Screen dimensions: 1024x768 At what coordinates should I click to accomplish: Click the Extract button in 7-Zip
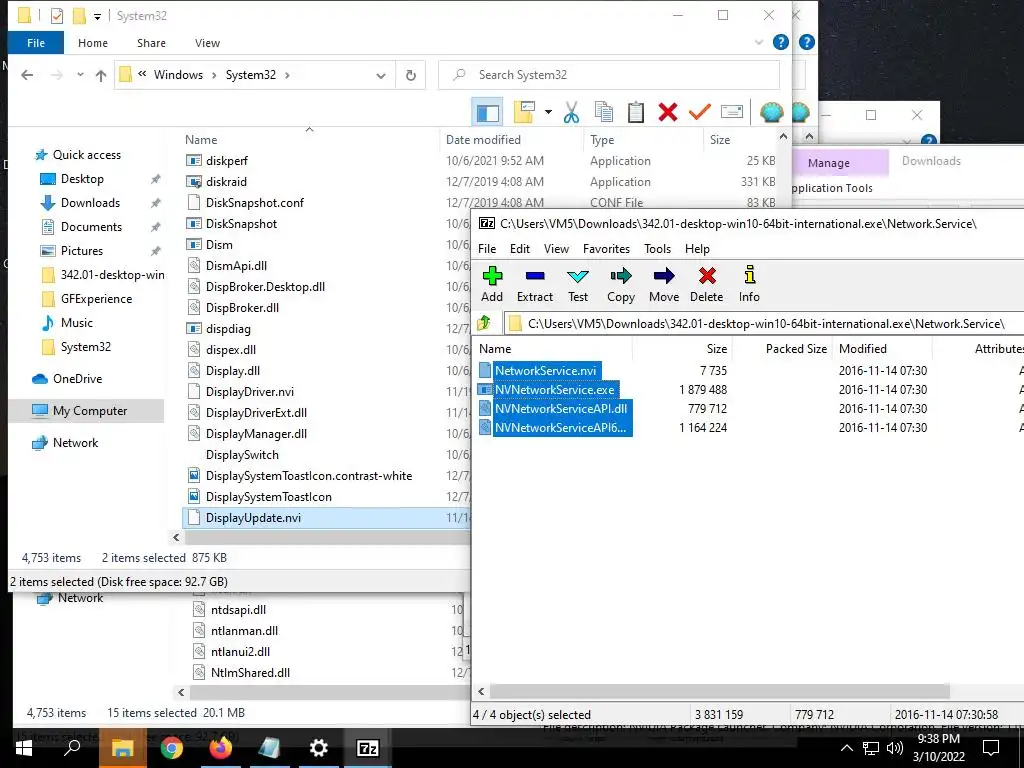(x=535, y=285)
